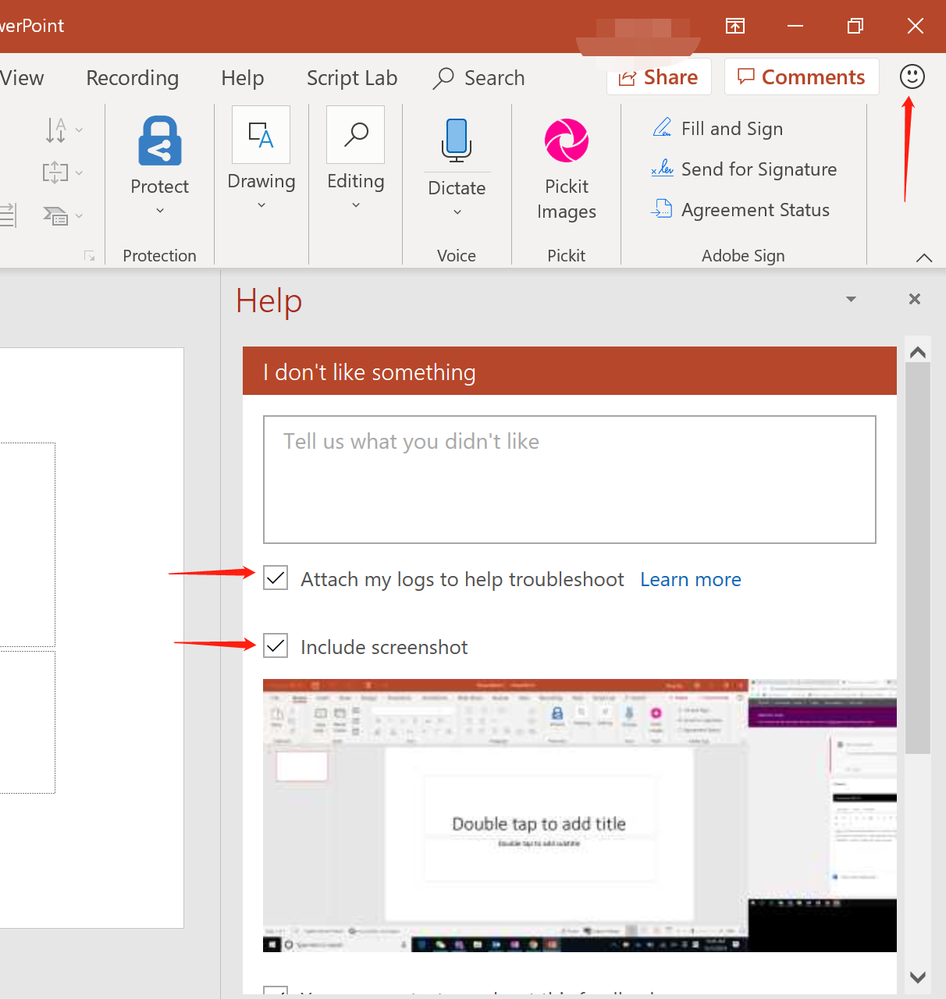
Task: Open the smiley feedback icon
Action: [912, 76]
